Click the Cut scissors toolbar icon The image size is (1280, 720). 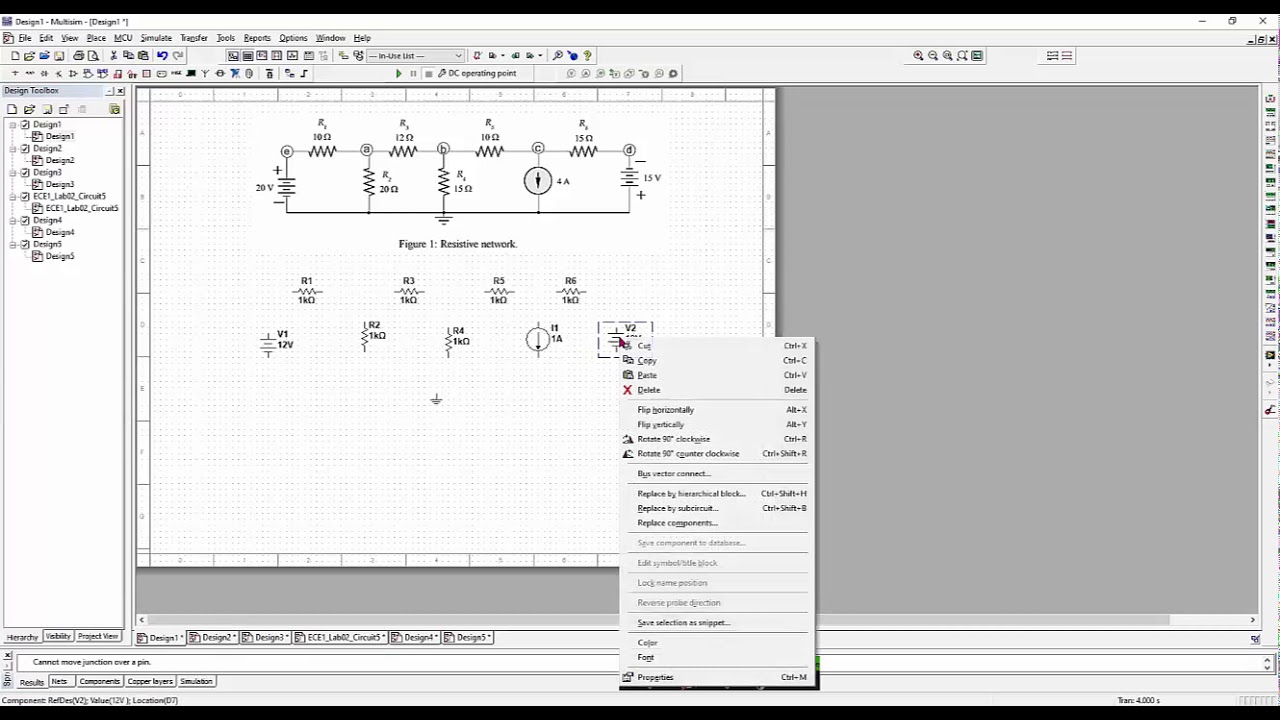(x=114, y=56)
